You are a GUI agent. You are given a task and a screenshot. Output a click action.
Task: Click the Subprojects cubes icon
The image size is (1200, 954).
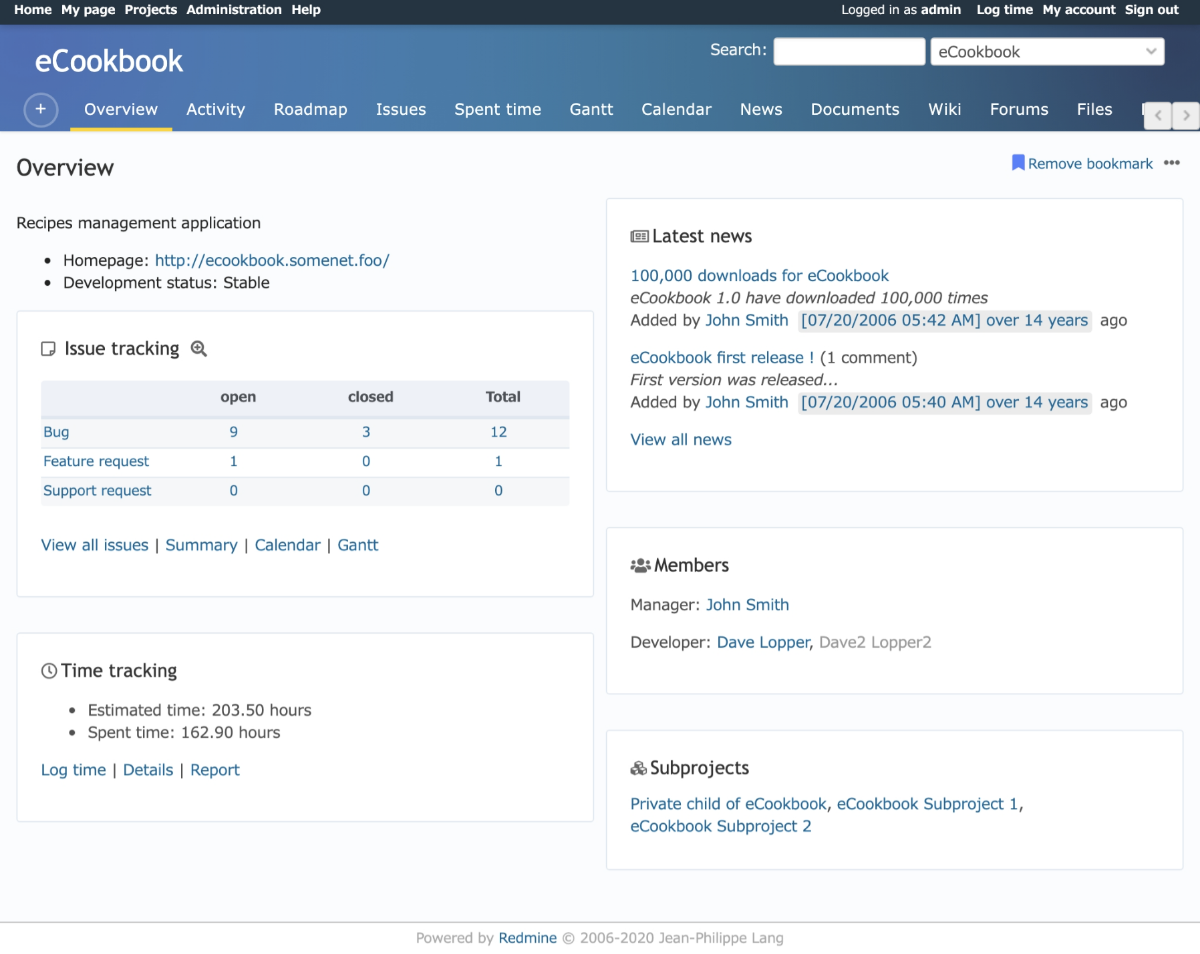pos(639,768)
